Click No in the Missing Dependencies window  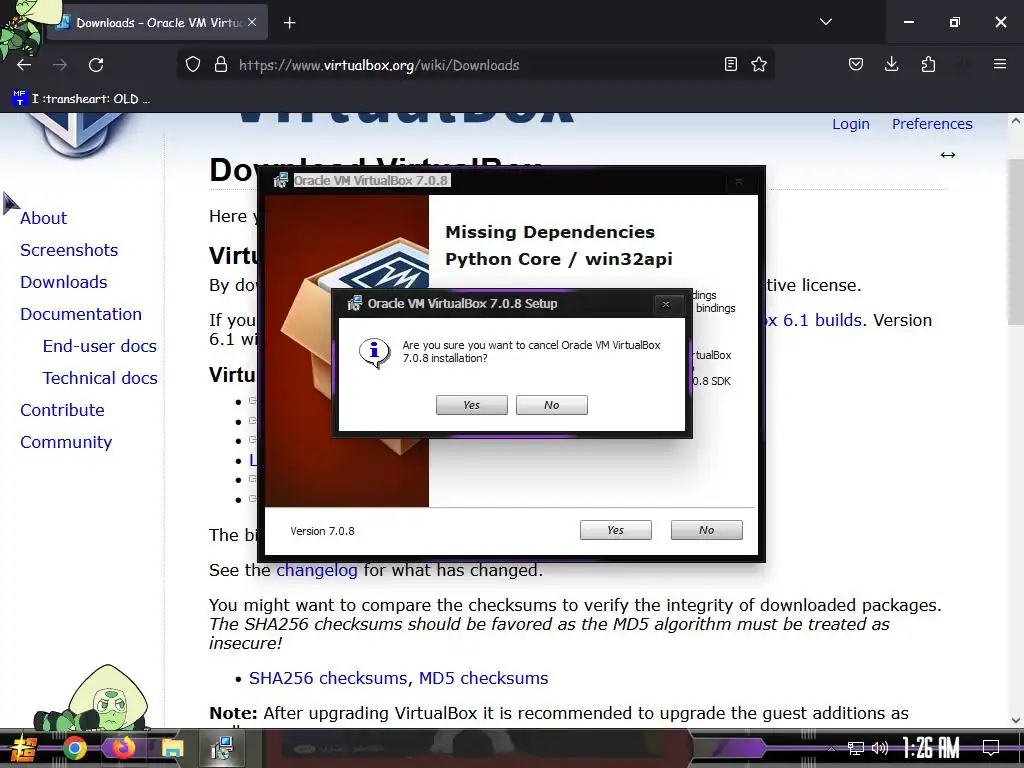coord(707,530)
